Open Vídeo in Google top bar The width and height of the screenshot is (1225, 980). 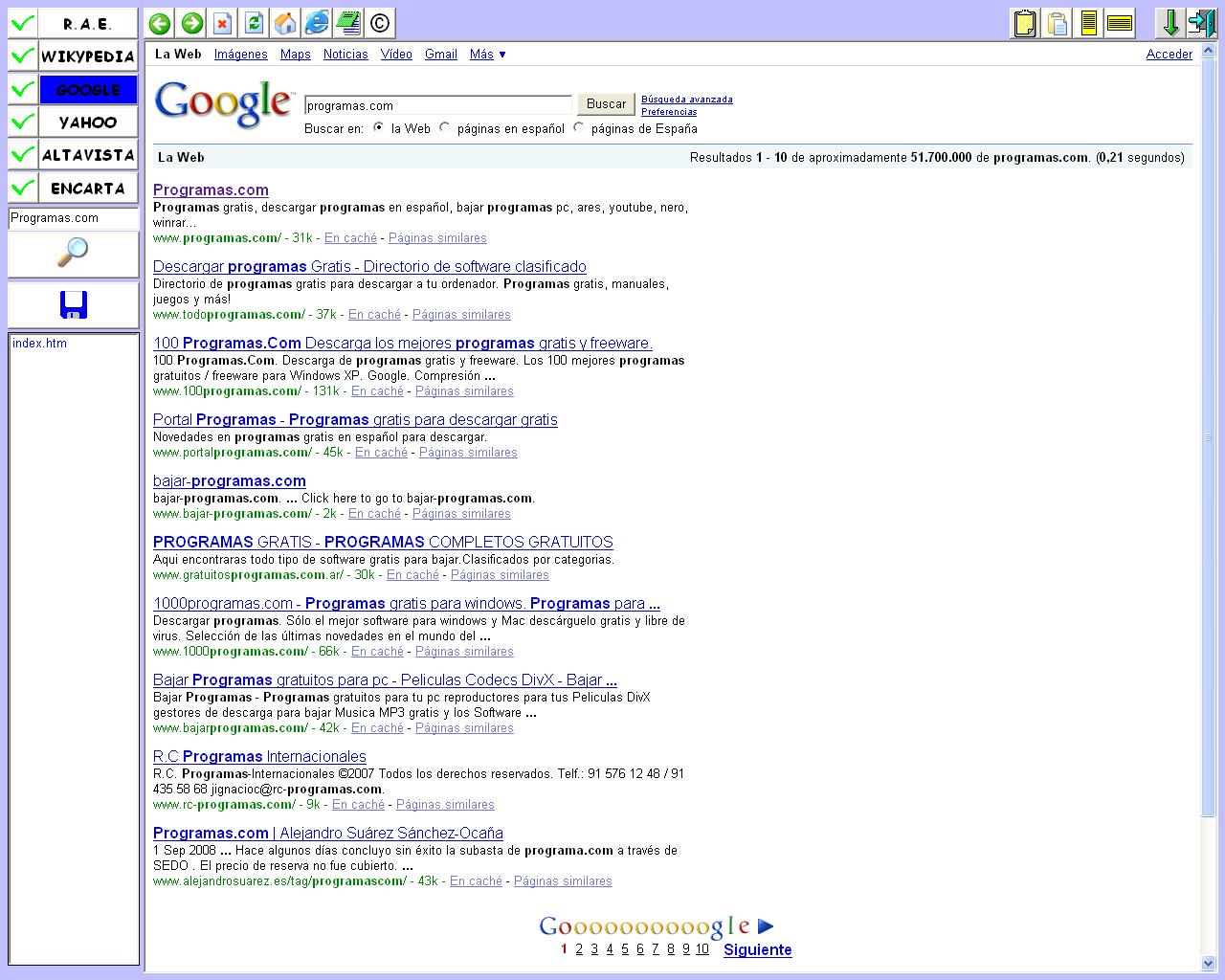tap(396, 55)
